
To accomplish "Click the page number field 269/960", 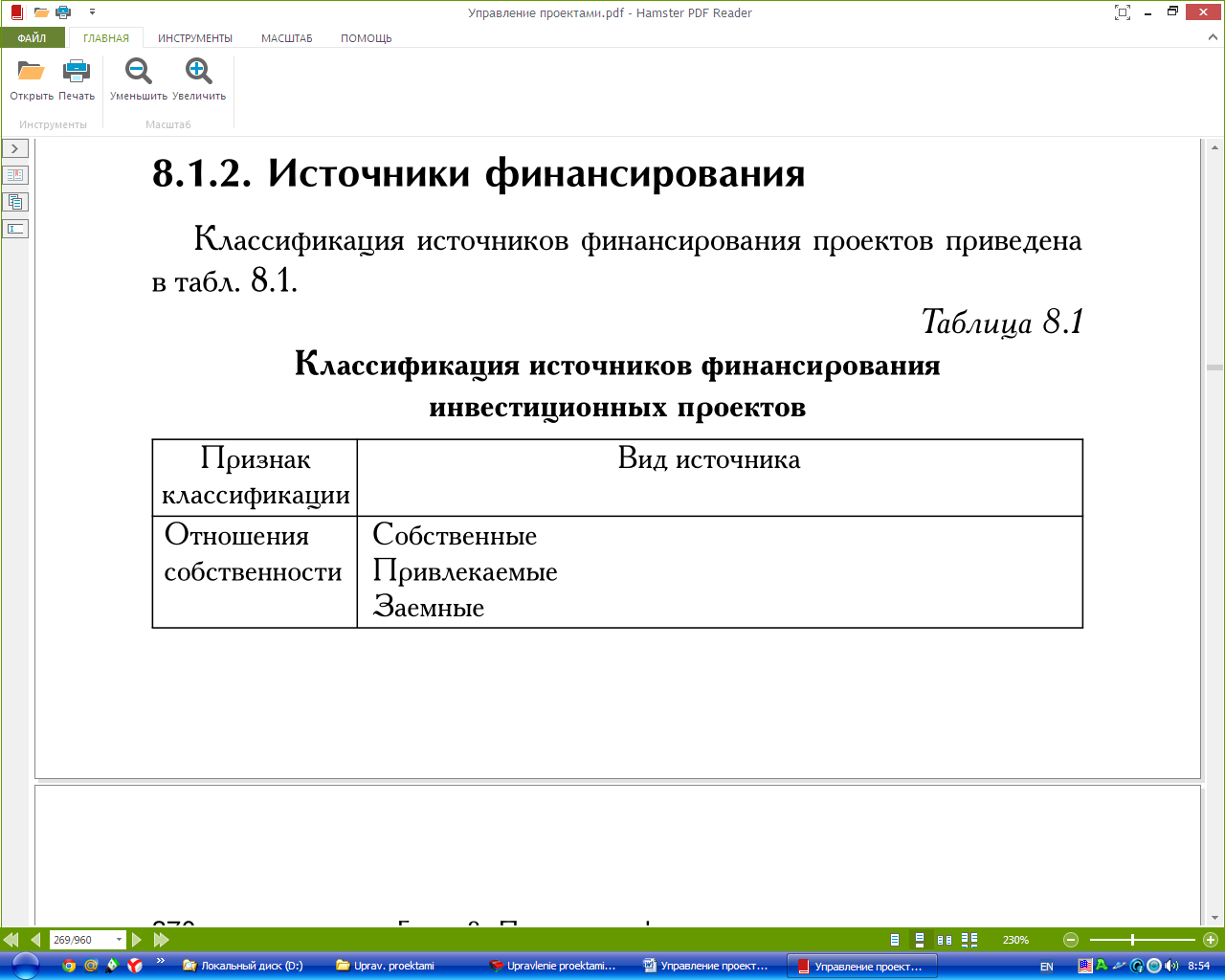I will coord(81,940).
